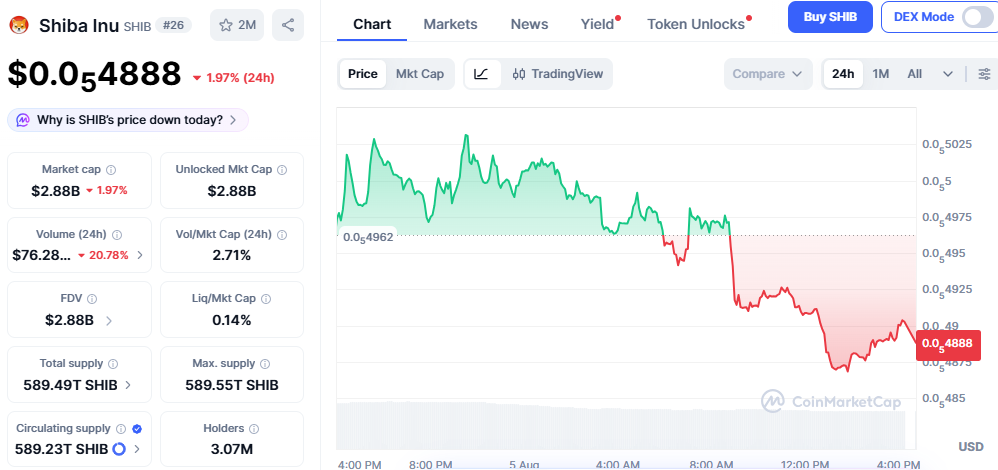
Task: Click the Market cap $2.88B value
Action: pos(55,190)
